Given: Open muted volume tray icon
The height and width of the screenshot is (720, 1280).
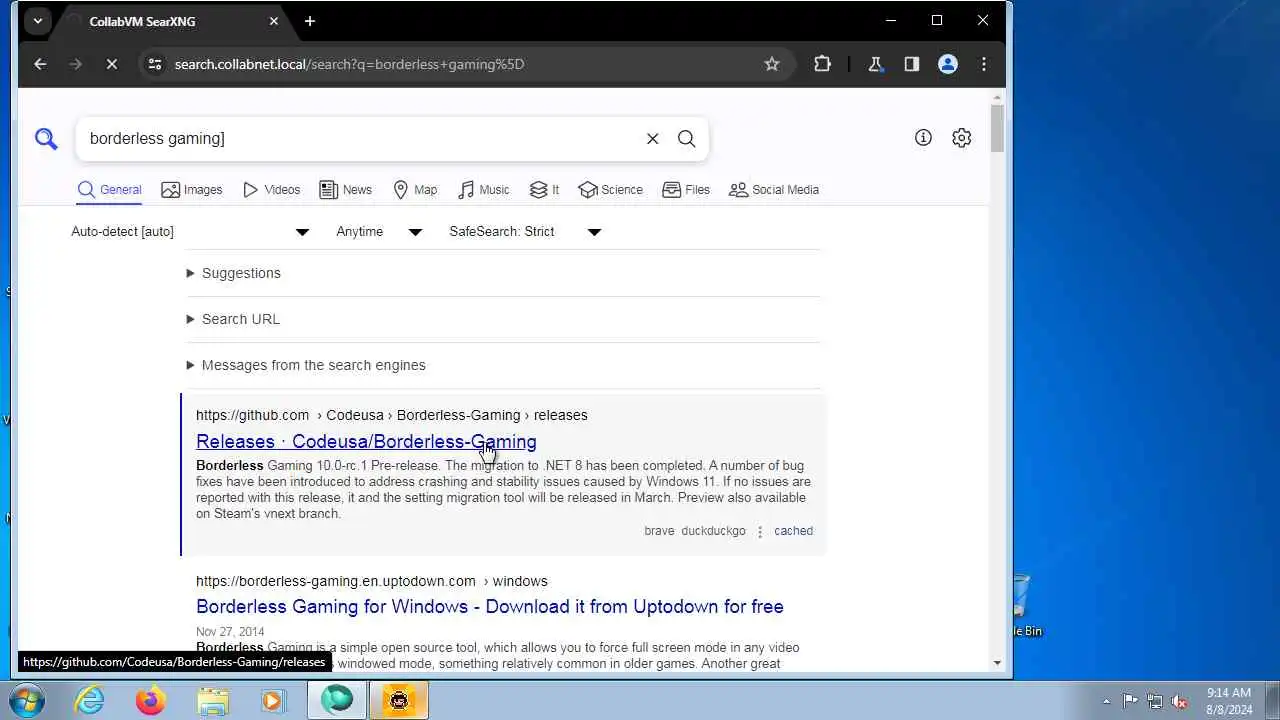Looking at the screenshot, I should pos(1179,701).
